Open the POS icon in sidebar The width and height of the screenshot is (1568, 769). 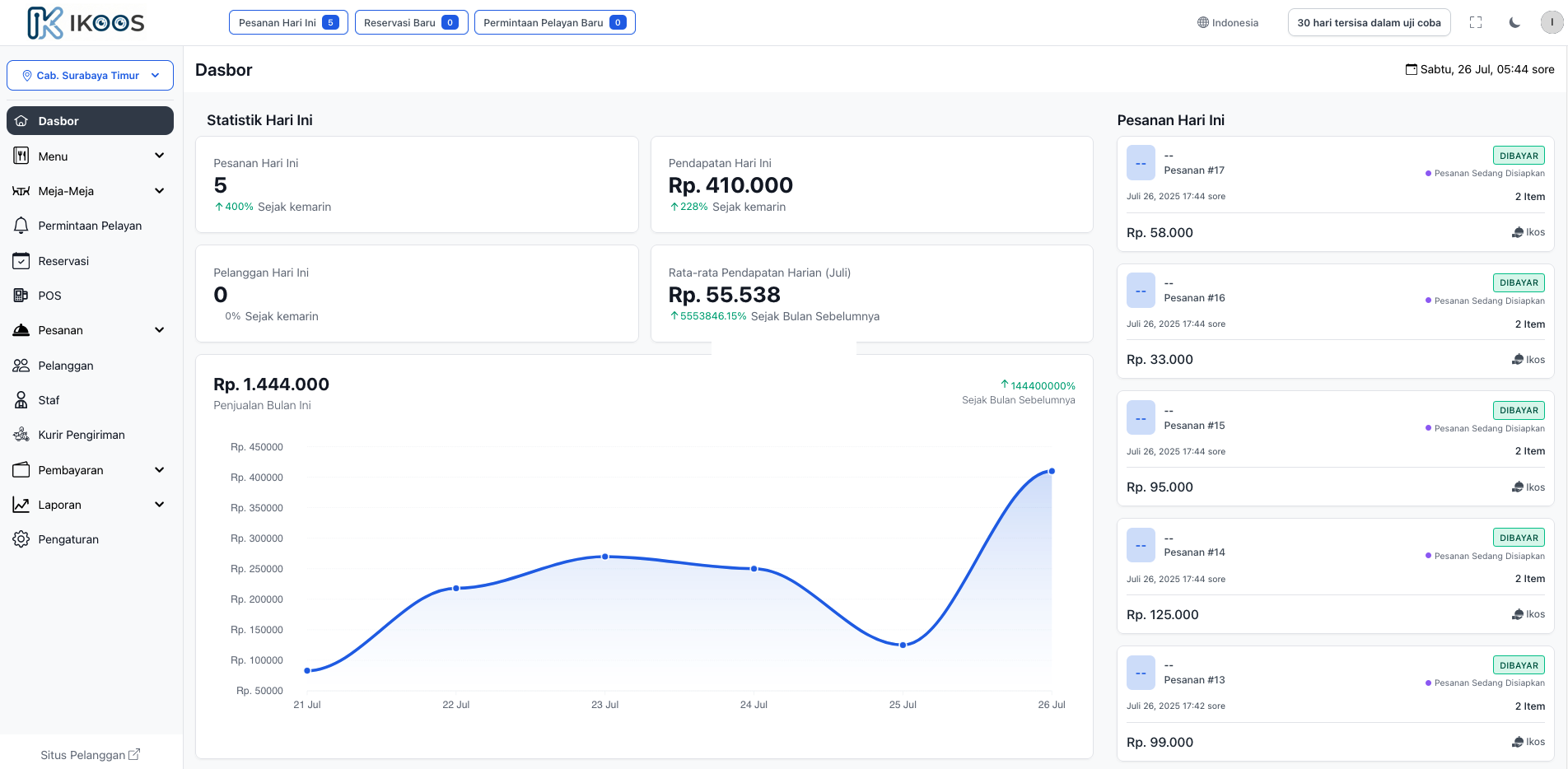(x=21, y=296)
